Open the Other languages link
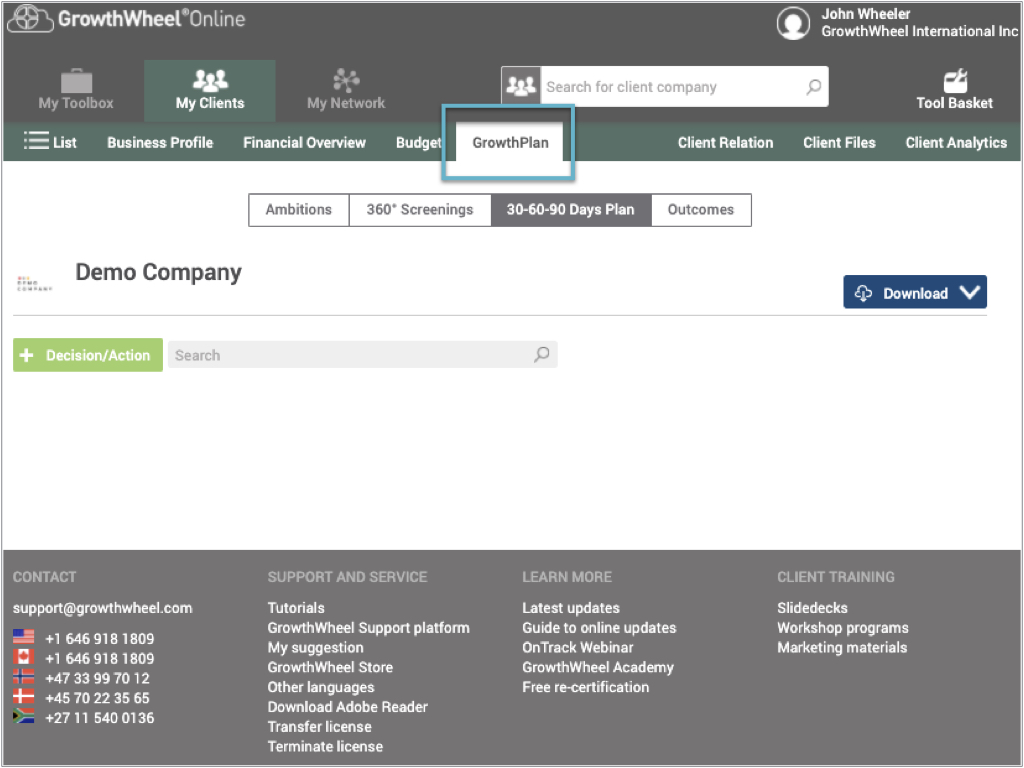 [321, 687]
